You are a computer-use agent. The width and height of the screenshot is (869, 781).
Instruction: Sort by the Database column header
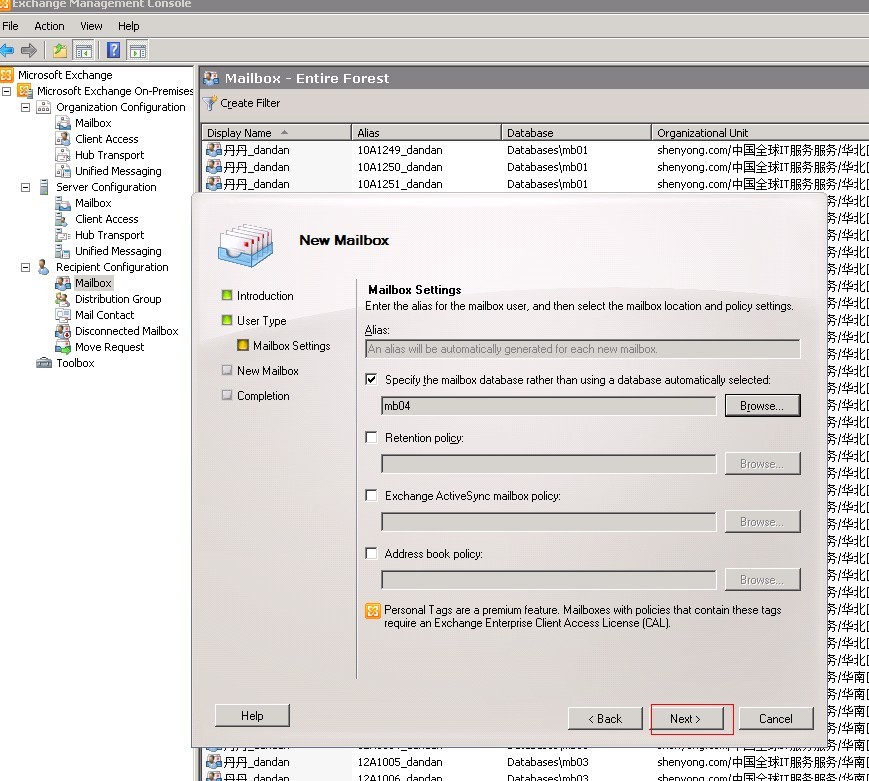click(x=576, y=132)
